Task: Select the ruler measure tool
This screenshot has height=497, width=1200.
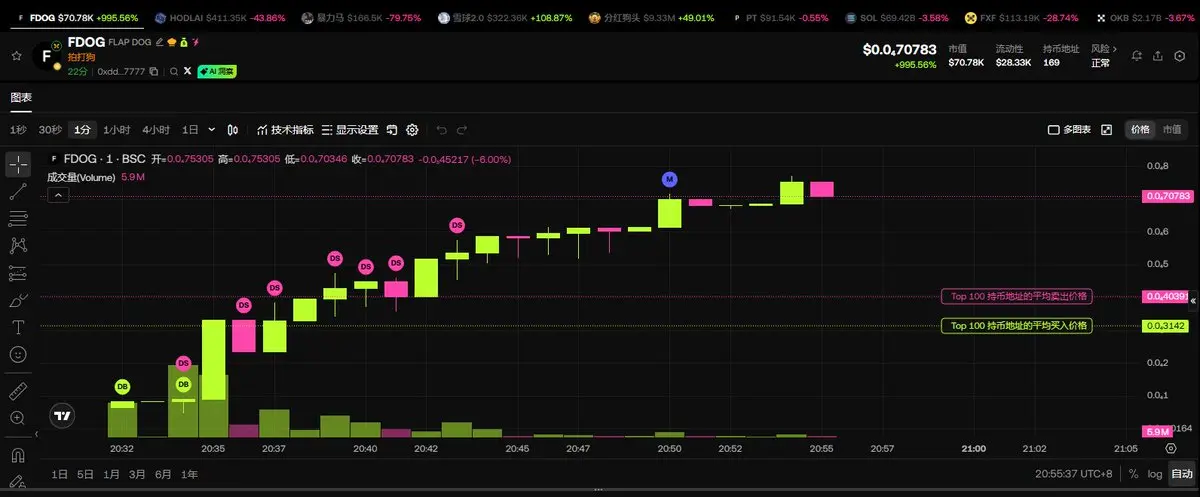Action: [18, 390]
